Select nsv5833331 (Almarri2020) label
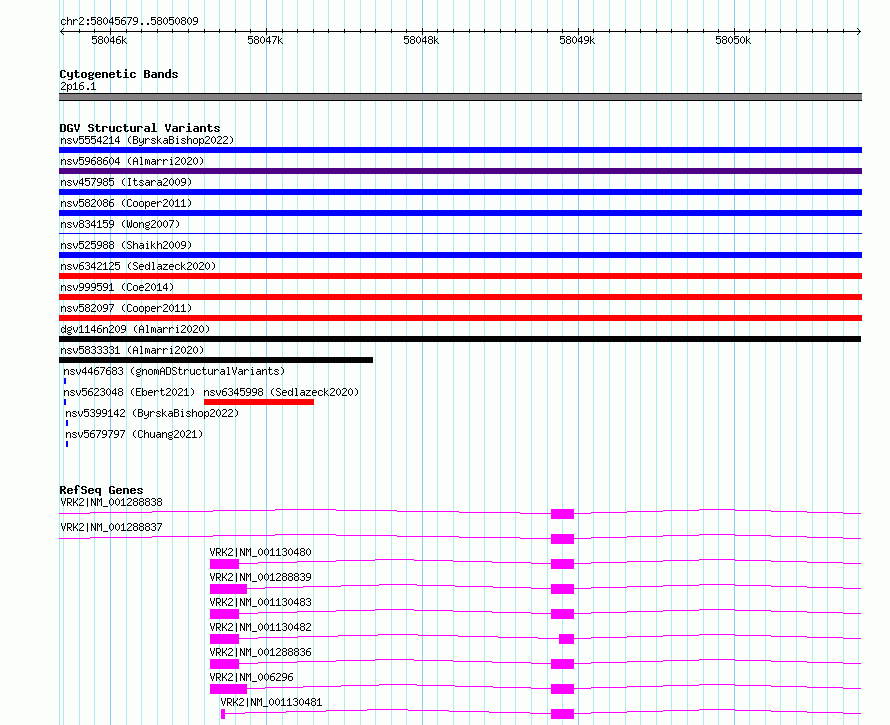The width and height of the screenshot is (890, 725). click(132, 350)
